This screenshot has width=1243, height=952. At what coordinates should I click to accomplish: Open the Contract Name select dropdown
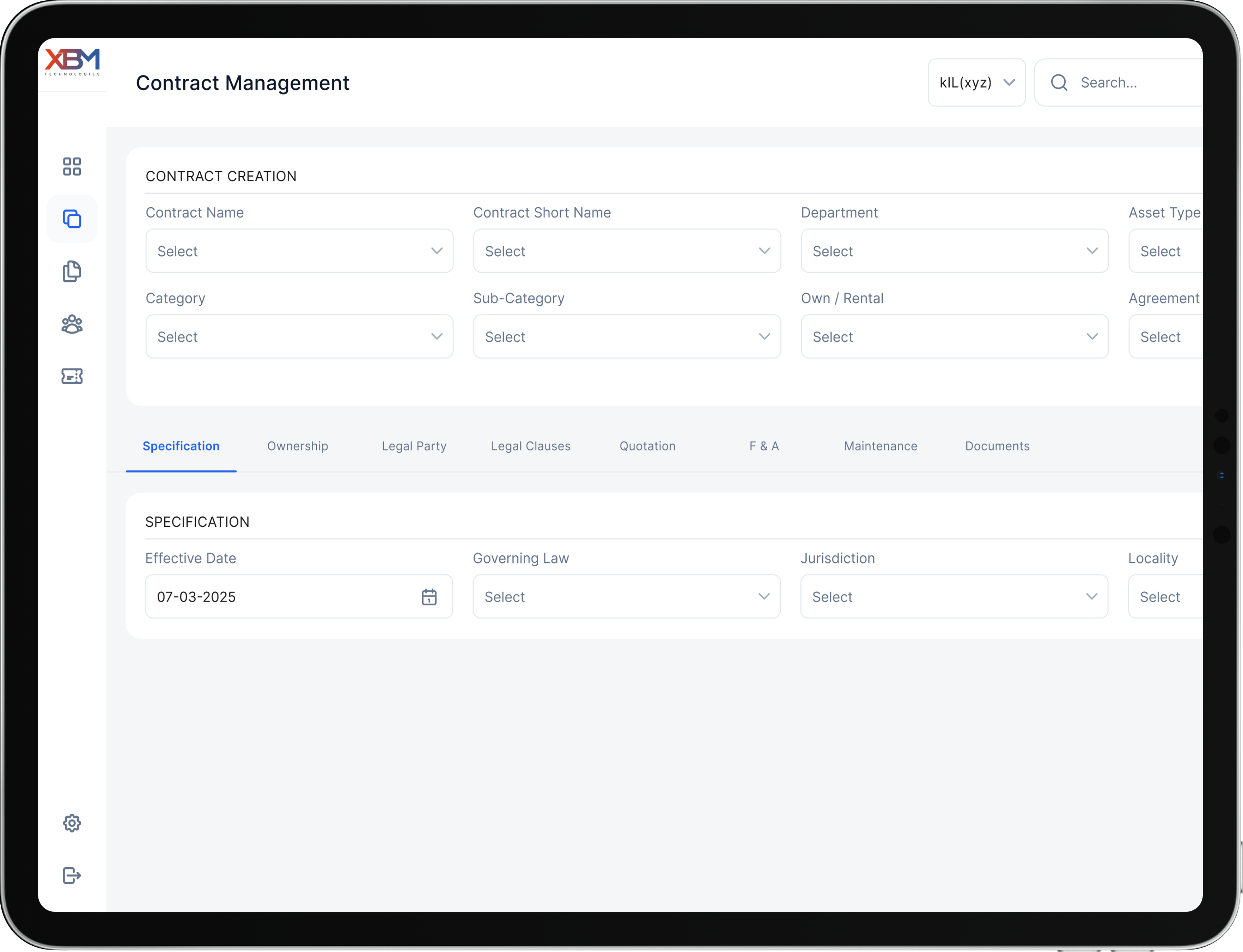299,251
